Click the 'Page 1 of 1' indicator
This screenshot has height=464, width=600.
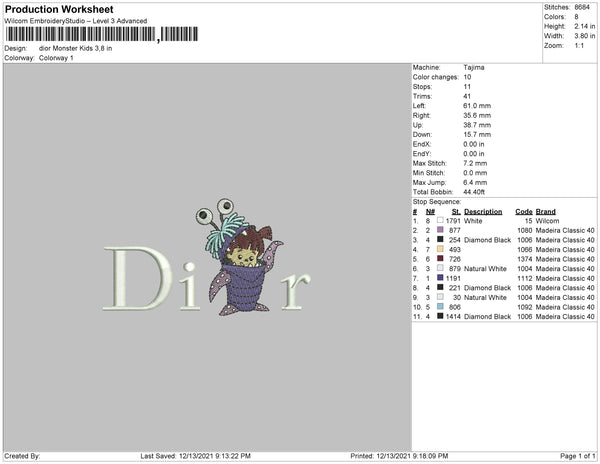pos(577,456)
